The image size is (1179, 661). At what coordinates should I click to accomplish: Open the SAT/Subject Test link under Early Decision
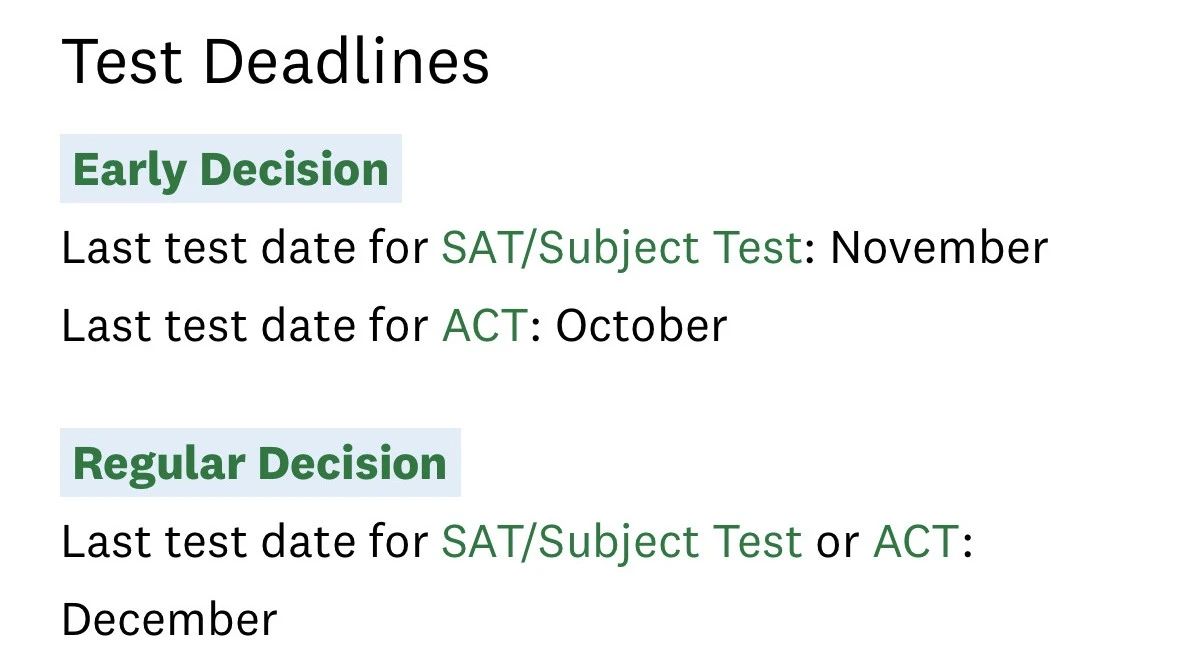point(622,248)
